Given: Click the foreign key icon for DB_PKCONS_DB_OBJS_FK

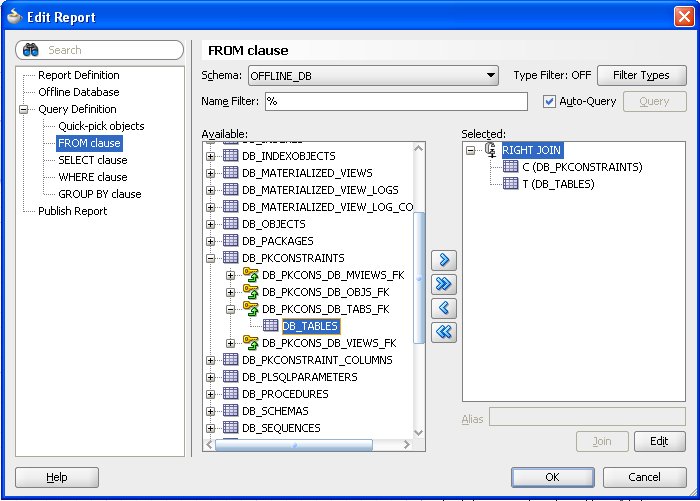Looking at the screenshot, I should tap(250, 291).
